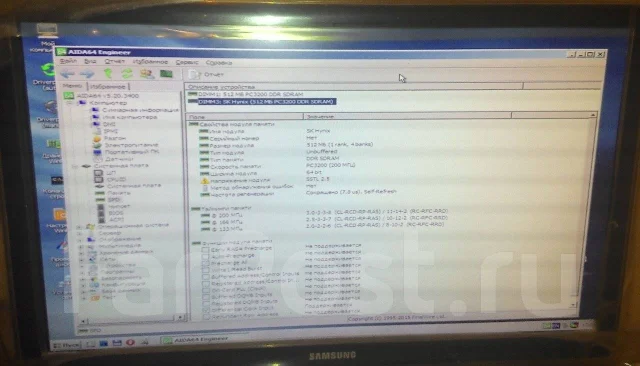This screenshot has width=640, height=366.
Task: Select Имя компьютера in the tree
Action: (129, 117)
